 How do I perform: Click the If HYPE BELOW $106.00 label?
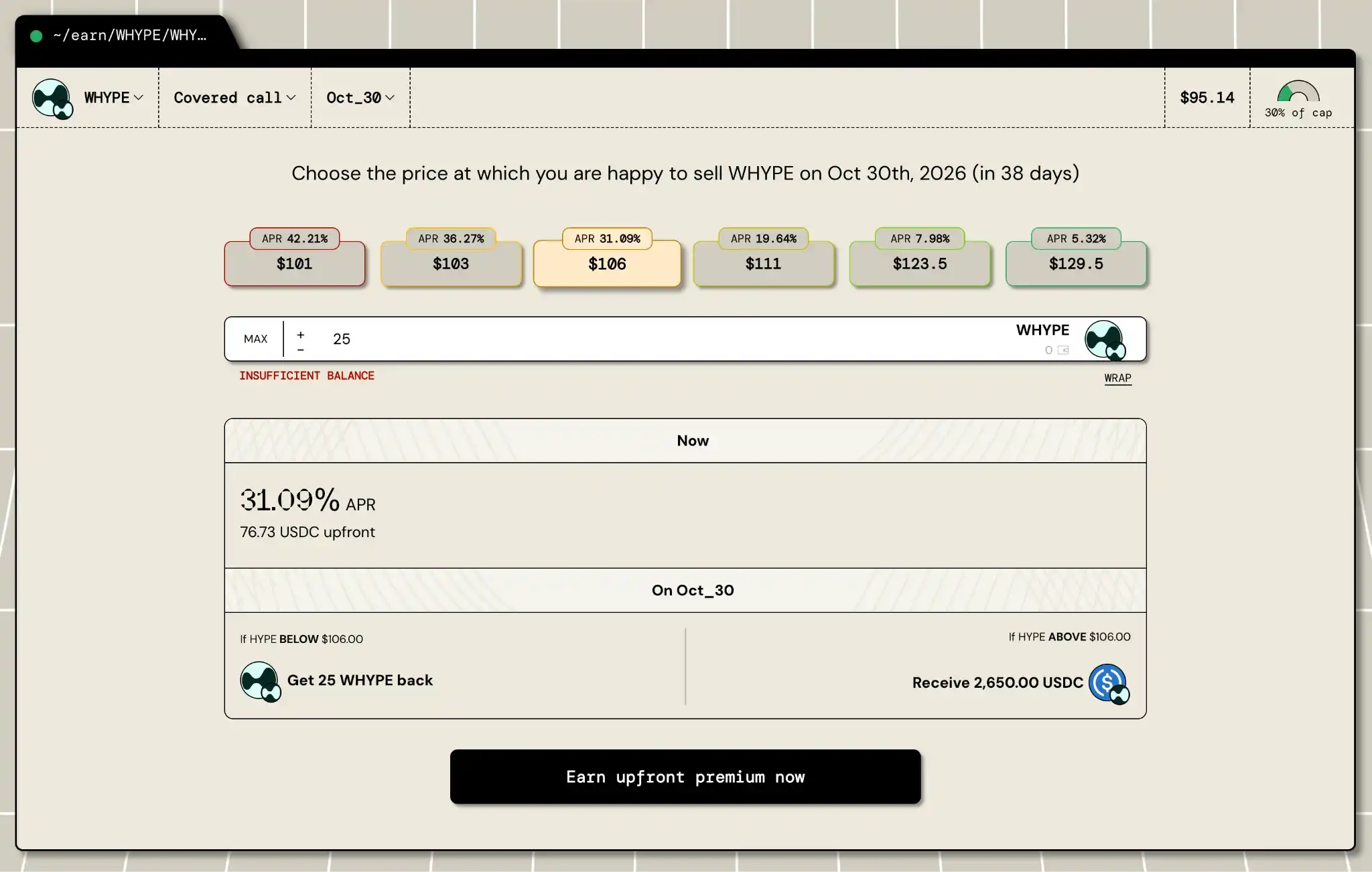click(x=301, y=639)
